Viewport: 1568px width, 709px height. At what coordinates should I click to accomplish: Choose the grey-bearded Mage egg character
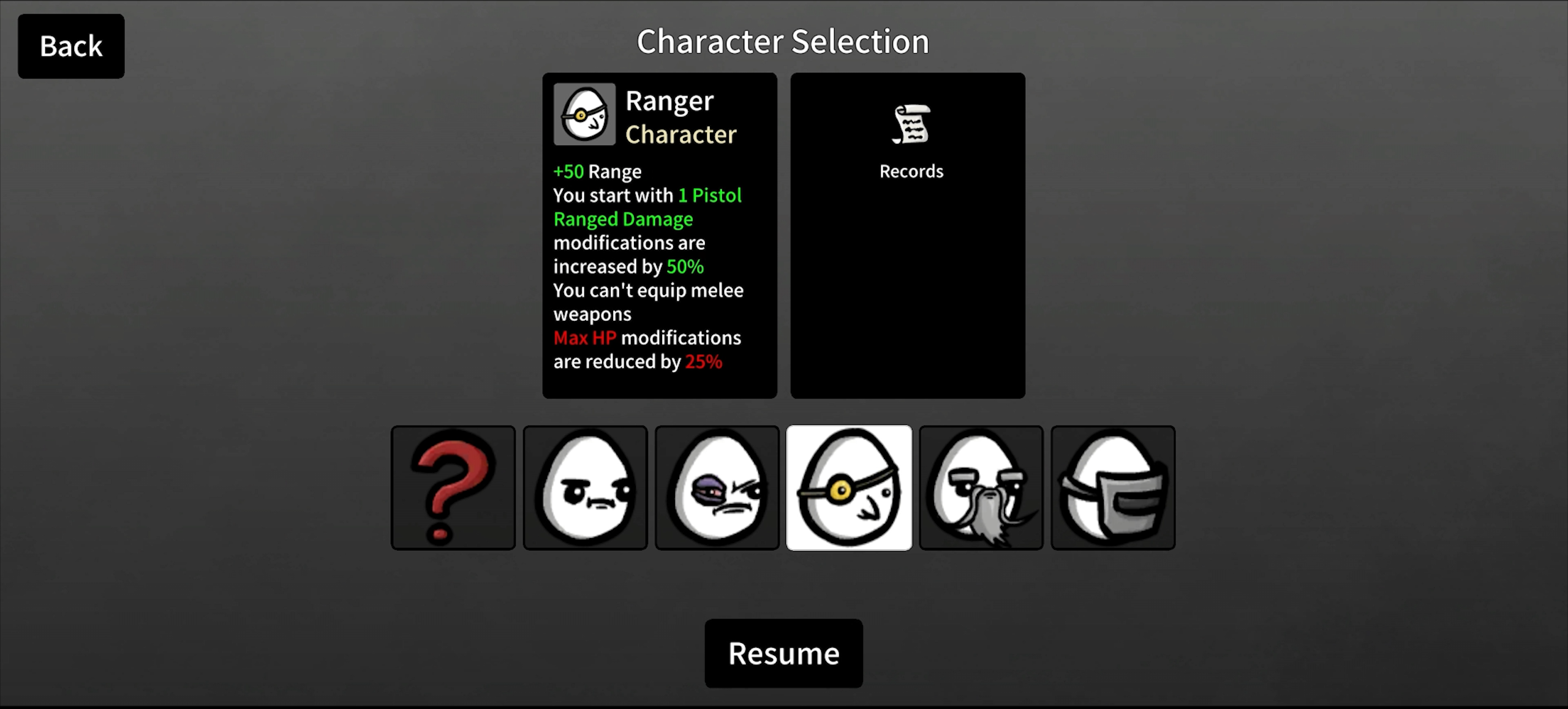click(981, 488)
